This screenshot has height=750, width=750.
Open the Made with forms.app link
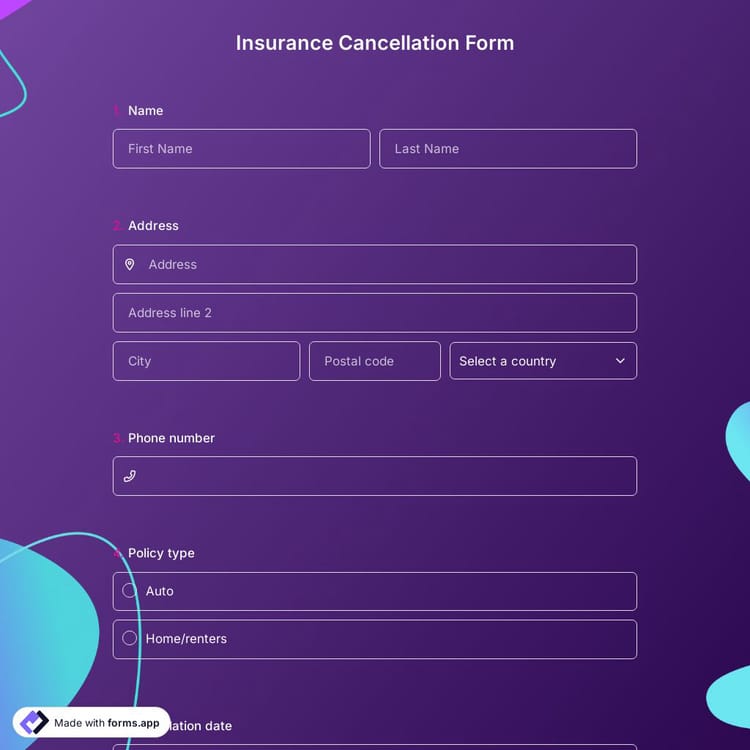tap(105, 723)
